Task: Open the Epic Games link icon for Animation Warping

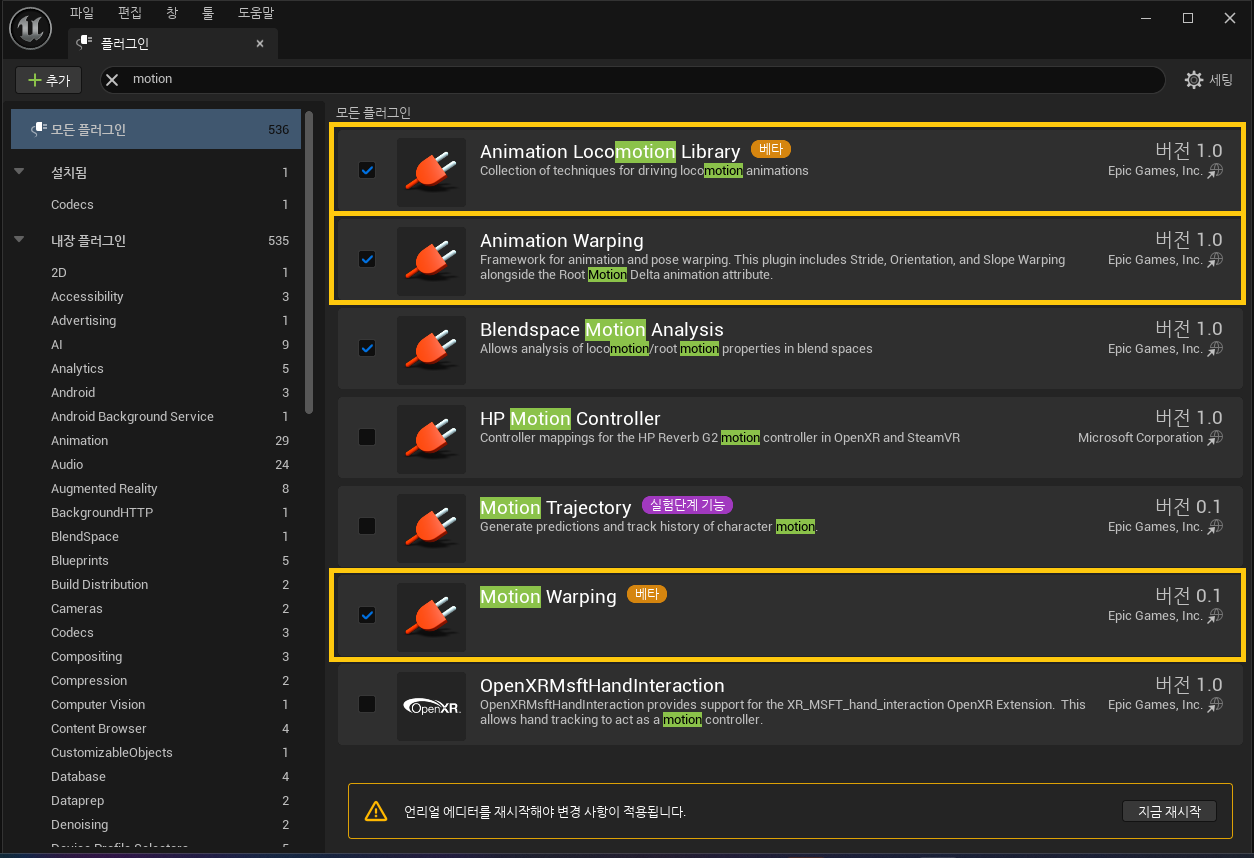Action: click(x=1215, y=260)
